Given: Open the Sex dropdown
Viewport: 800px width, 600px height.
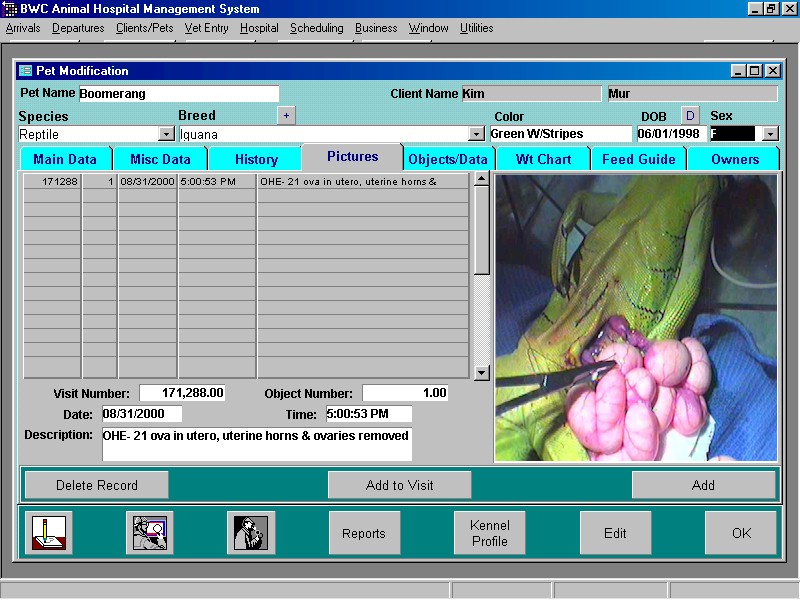Looking at the screenshot, I should click(x=769, y=133).
